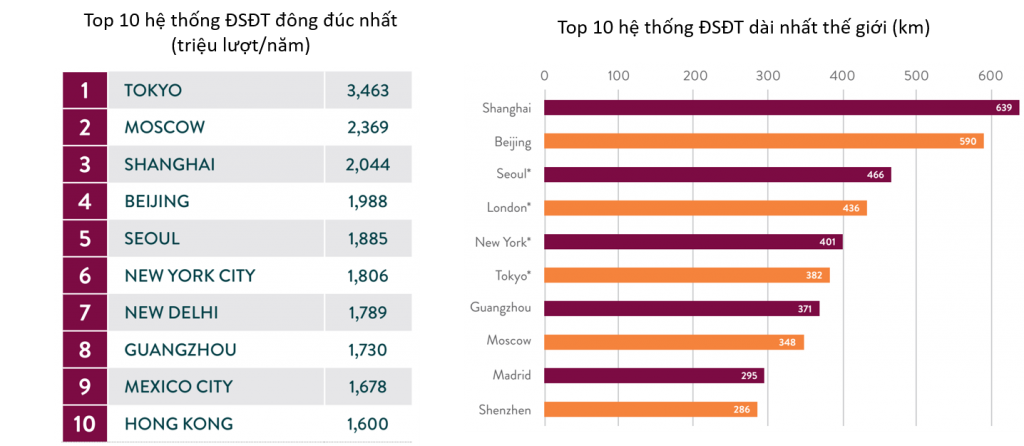Select the rank 4 number box

point(85,201)
